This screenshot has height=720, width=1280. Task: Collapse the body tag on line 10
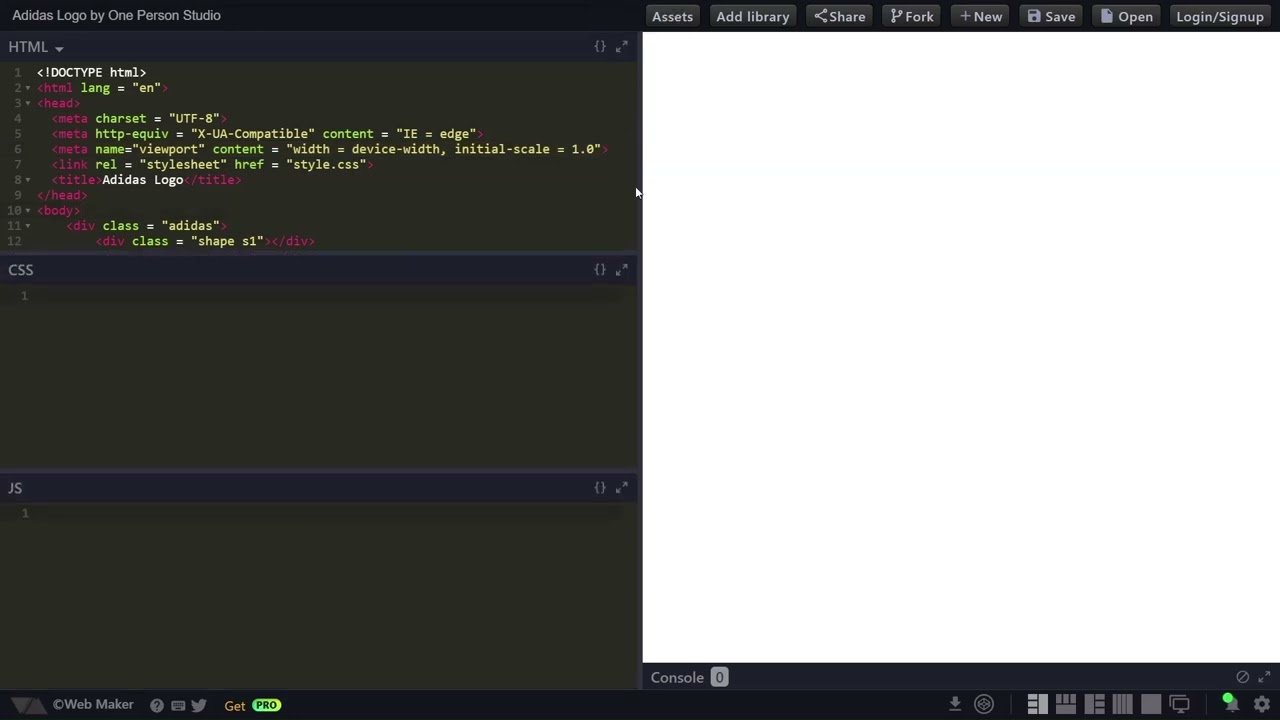pyautogui.click(x=28, y=211)
